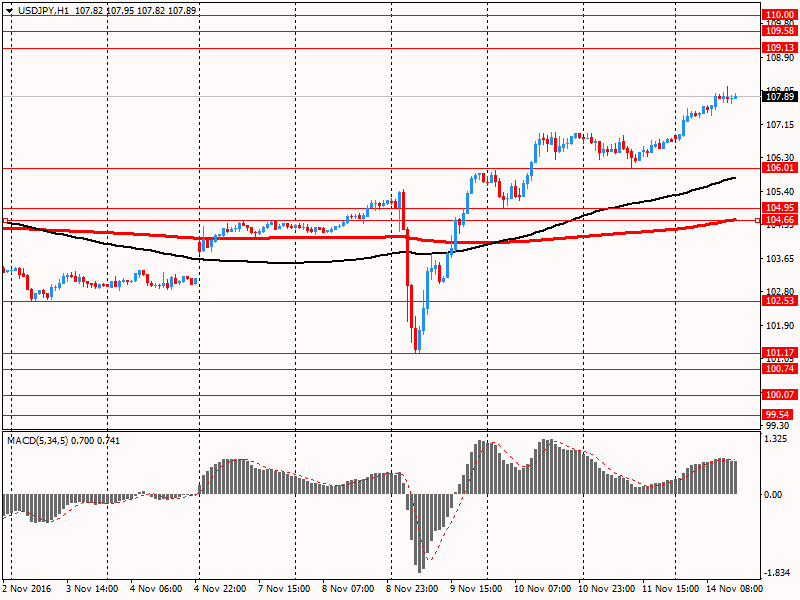Viewport: 800px width, 600px height.
Task: Click the 2 Nov 2016 date label
Action: click(27, 589)
